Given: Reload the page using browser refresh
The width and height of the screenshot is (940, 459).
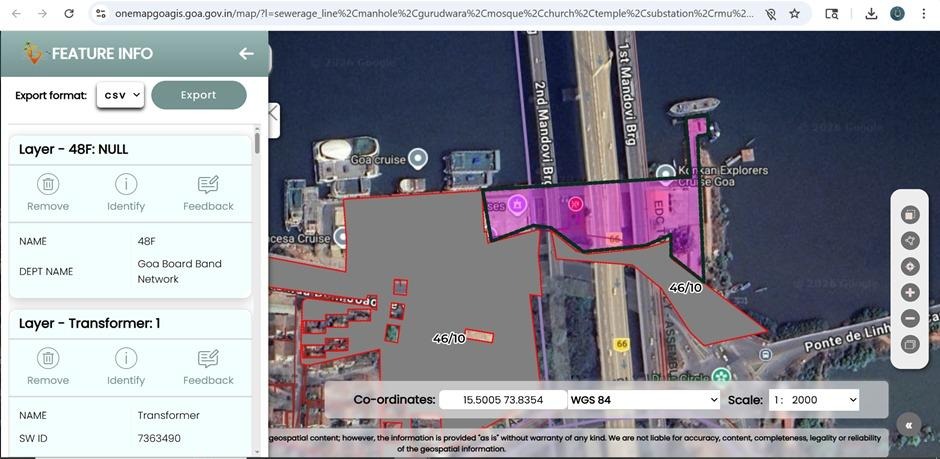Looking at the screenshot, I should tap(68, 14).
